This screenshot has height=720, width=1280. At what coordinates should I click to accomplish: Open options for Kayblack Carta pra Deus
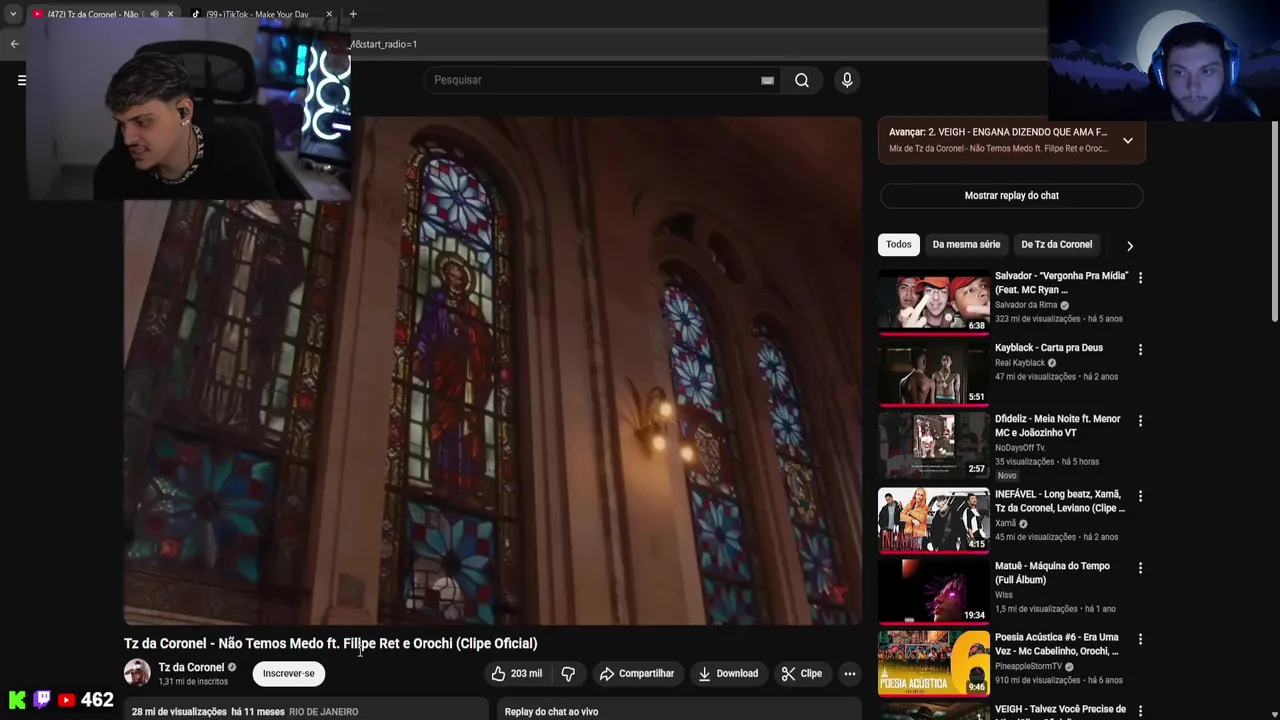(1140, 349)
